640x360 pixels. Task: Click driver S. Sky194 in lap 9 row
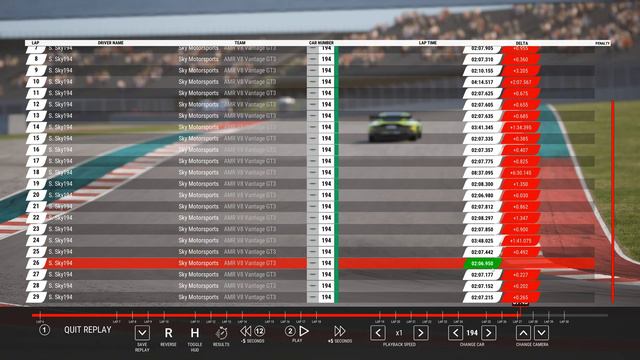[x=60, y=71]
